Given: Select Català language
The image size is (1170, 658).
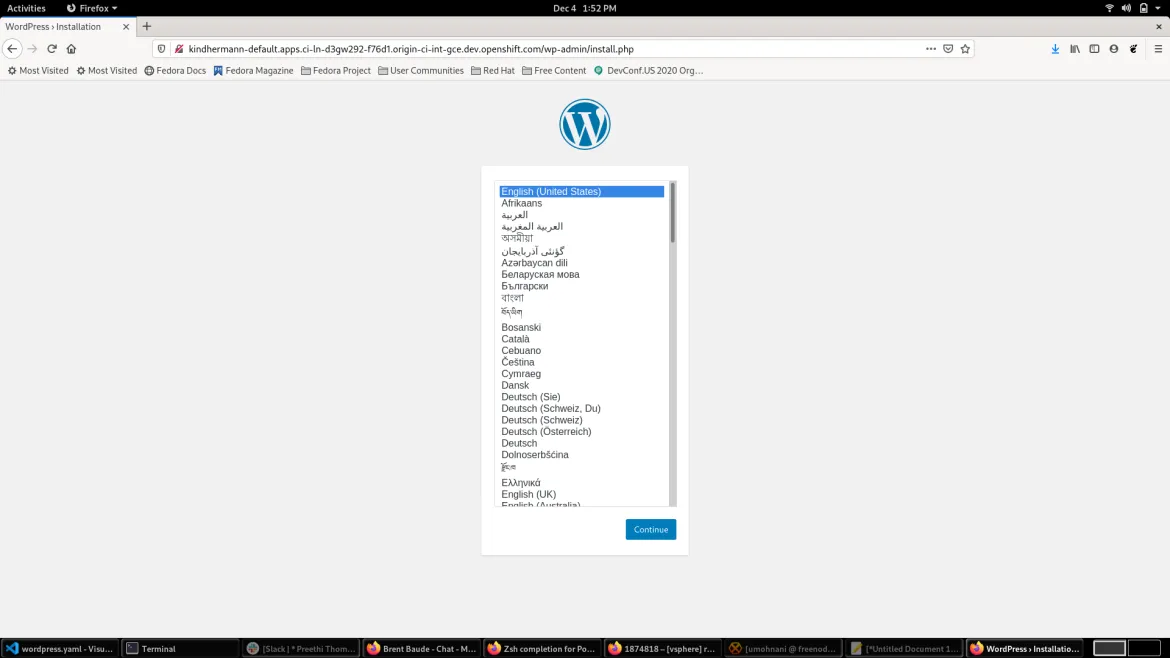Looking at the screenshot, I should coord(581,339).
